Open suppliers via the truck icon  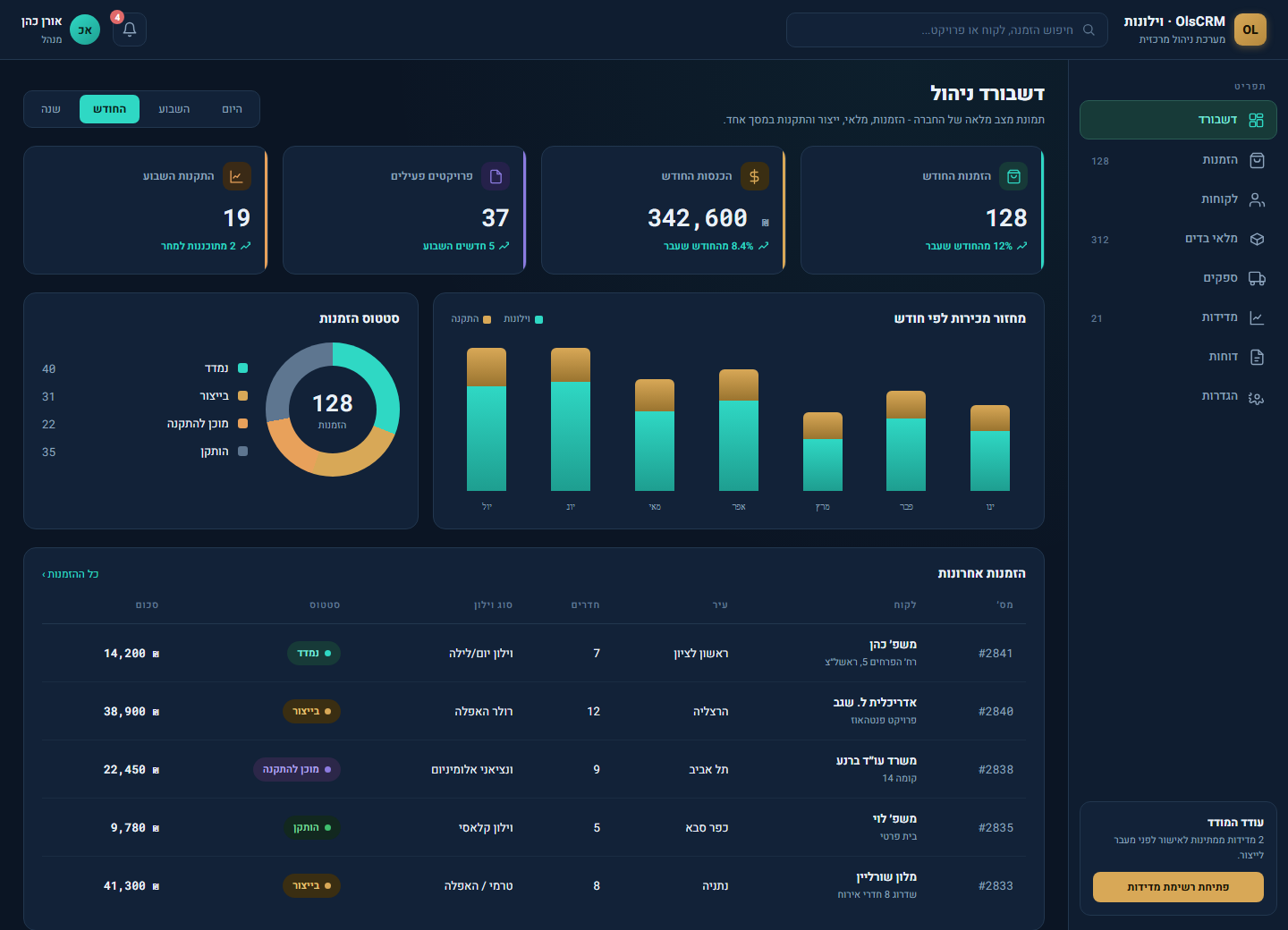[1257, 278]
